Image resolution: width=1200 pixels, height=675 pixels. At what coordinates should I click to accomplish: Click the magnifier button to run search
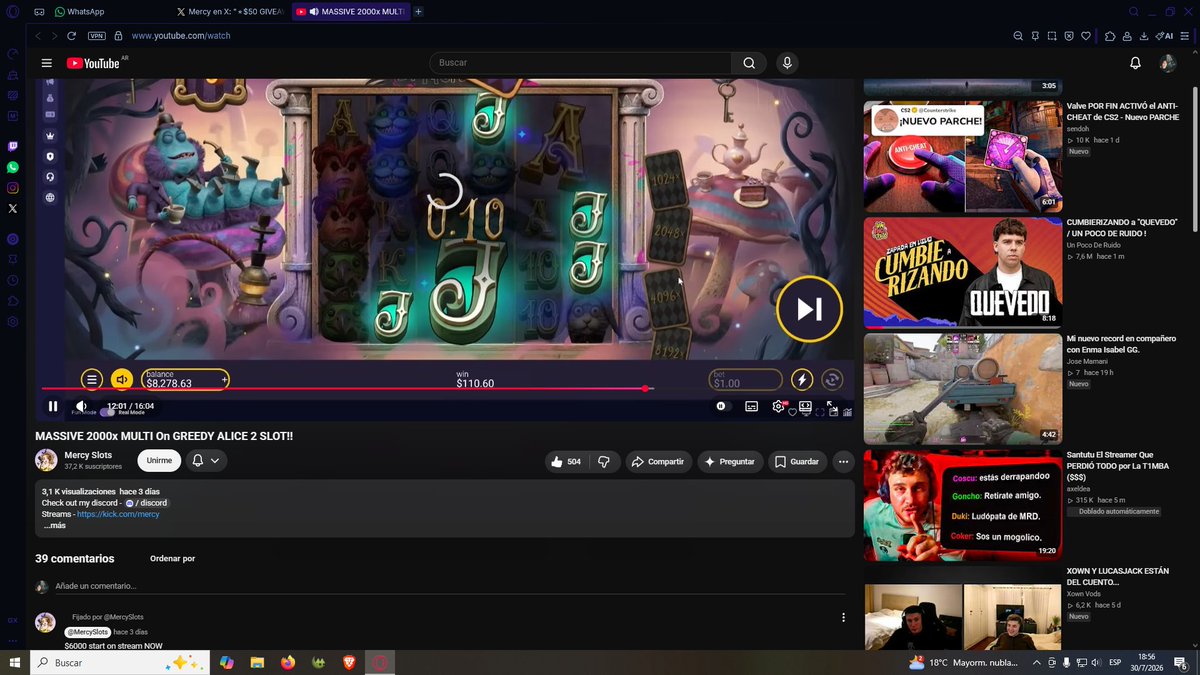749,63
